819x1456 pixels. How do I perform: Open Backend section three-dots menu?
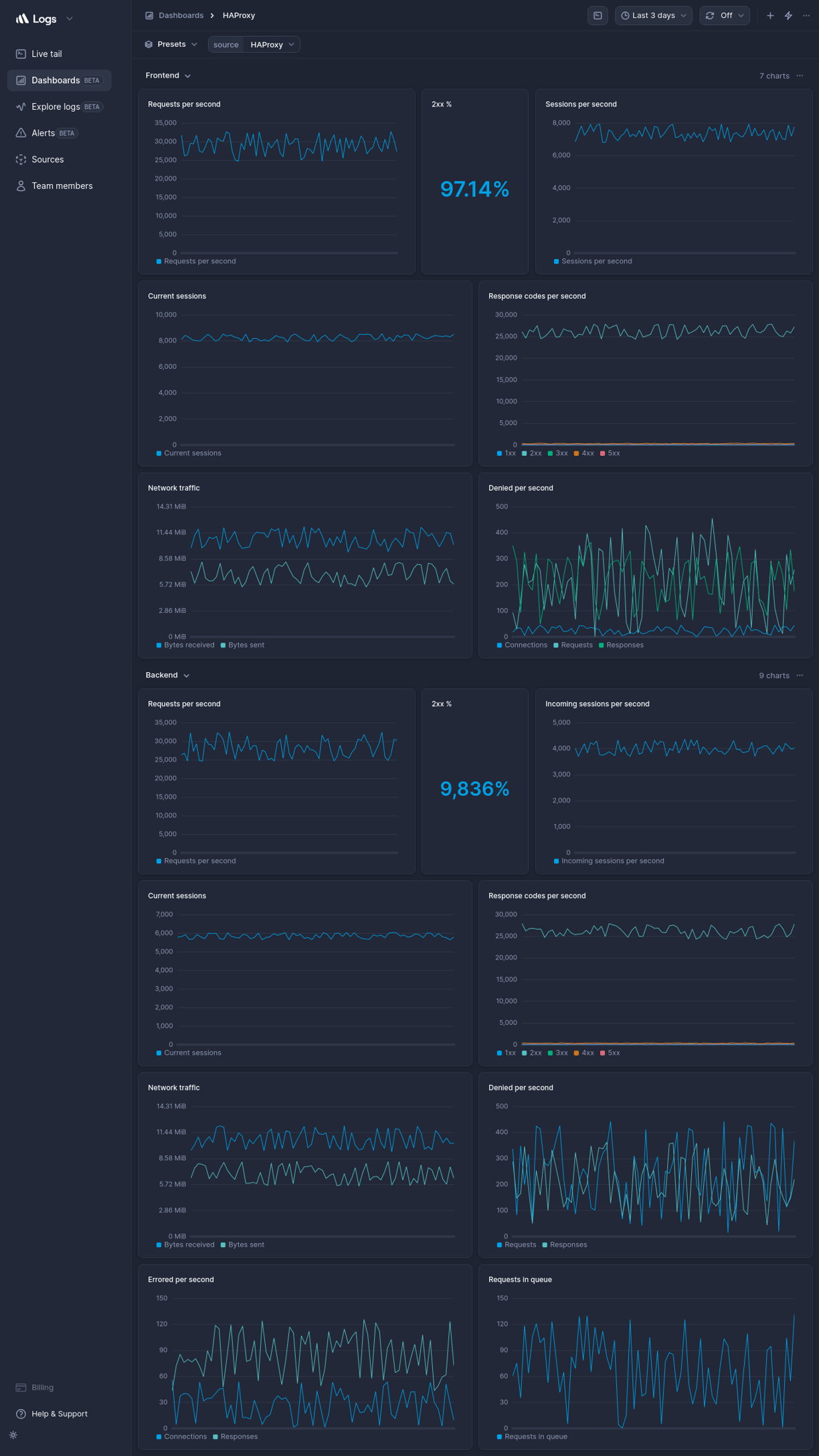click(x=800, y=675)
